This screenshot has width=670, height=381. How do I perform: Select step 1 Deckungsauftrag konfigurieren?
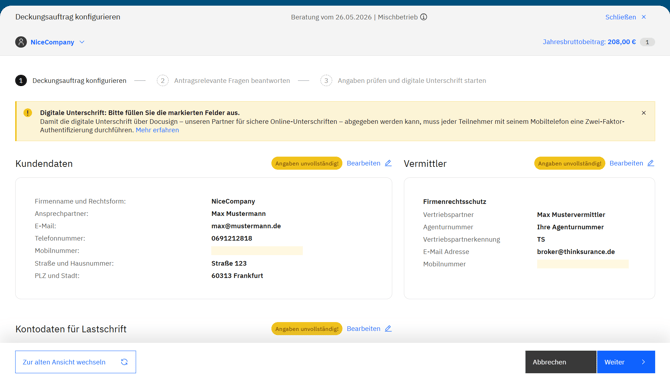point(71,80)
